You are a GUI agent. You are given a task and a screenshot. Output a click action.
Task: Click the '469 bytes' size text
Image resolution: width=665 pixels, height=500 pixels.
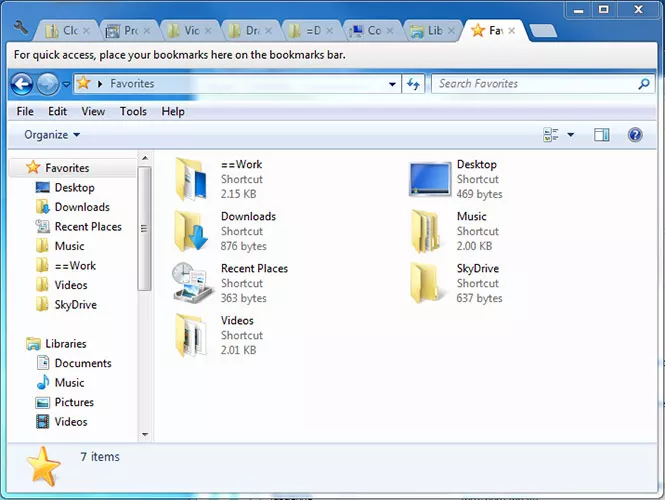[x=479, y=194]
